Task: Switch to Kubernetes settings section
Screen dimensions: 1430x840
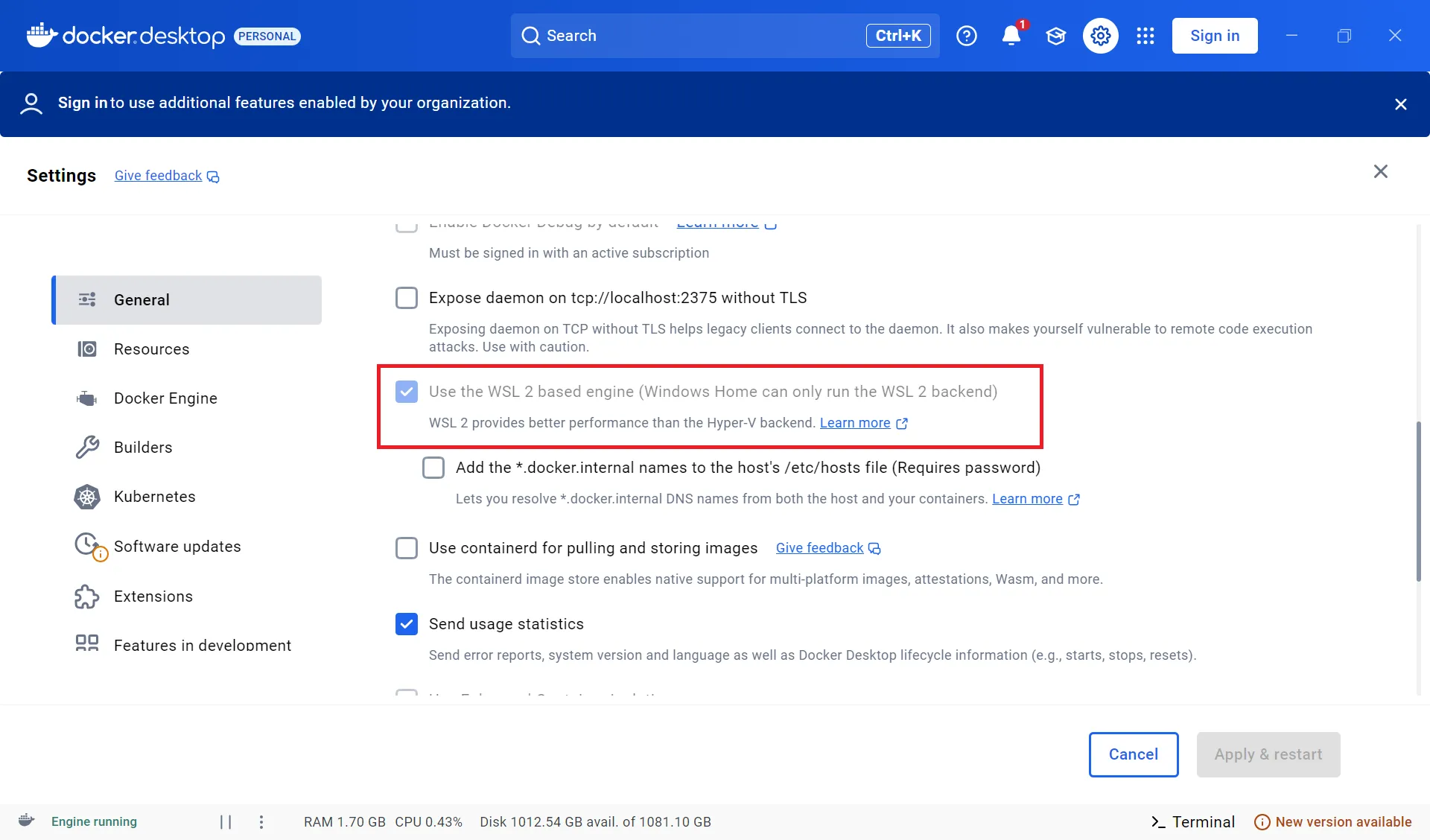Action: point(154,497)
